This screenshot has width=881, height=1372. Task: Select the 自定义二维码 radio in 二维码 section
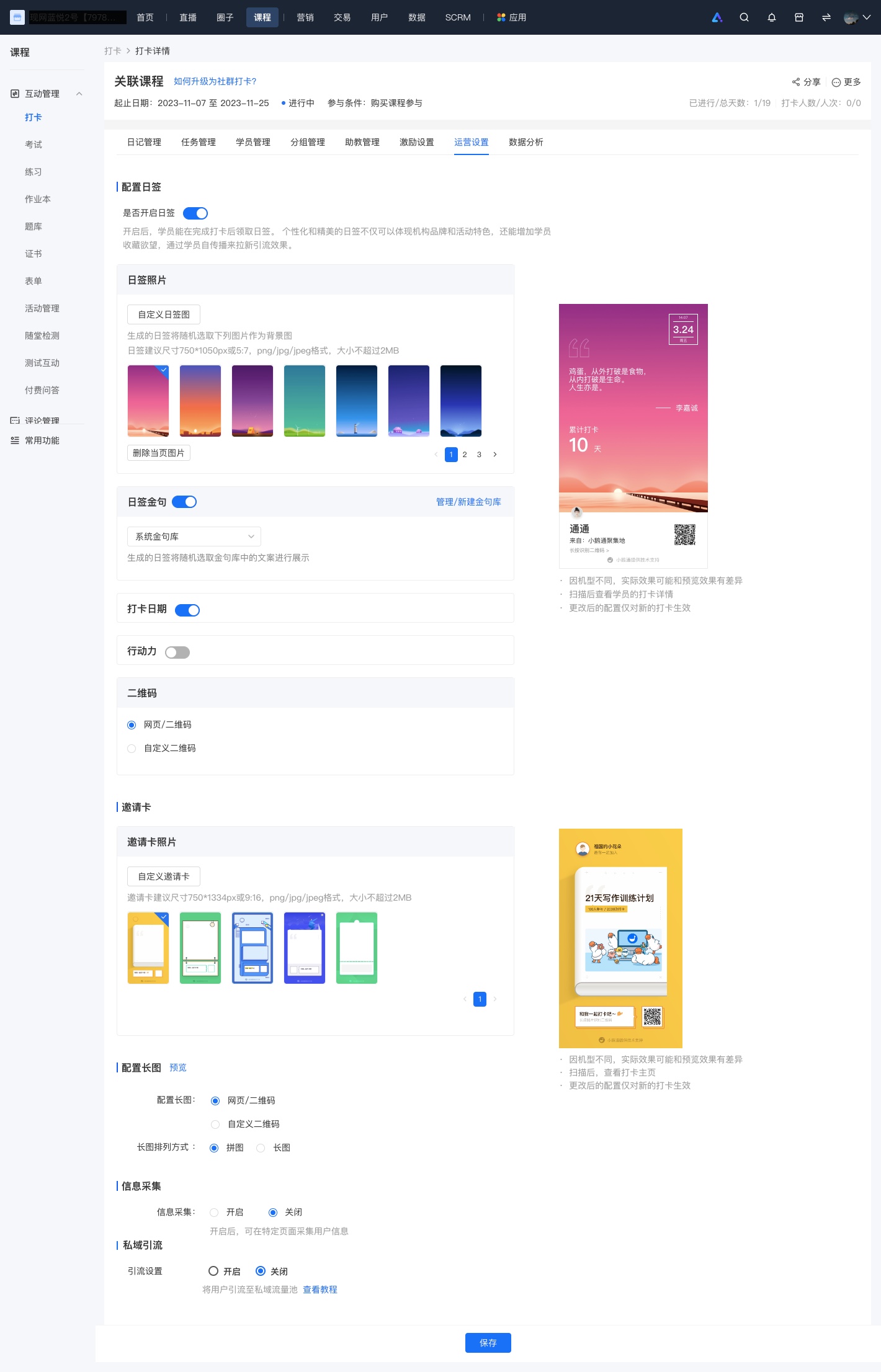132,749
